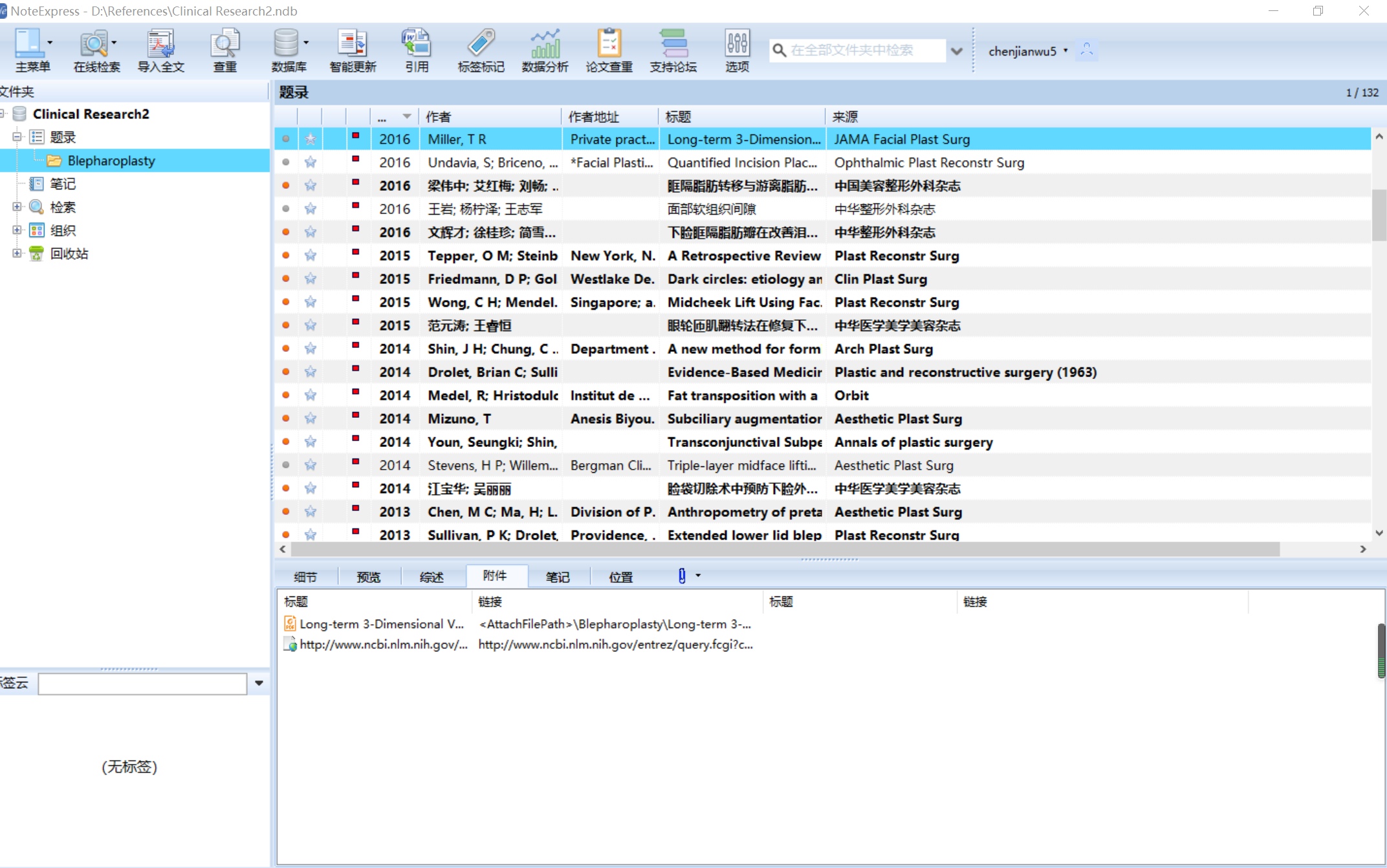Select the Stevens, H P; Willem record row
Screen dimensions: 1387x868
click(x=822, y=465)
